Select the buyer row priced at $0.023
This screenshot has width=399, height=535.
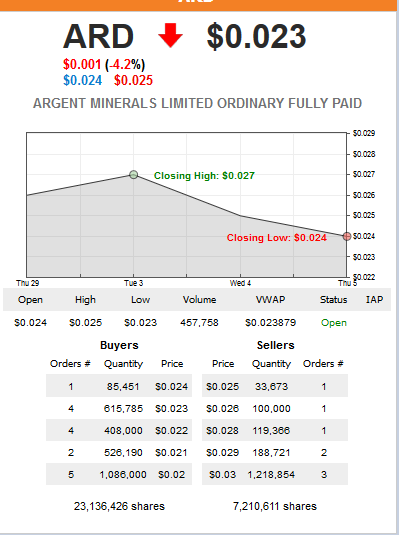pos(119,408)
